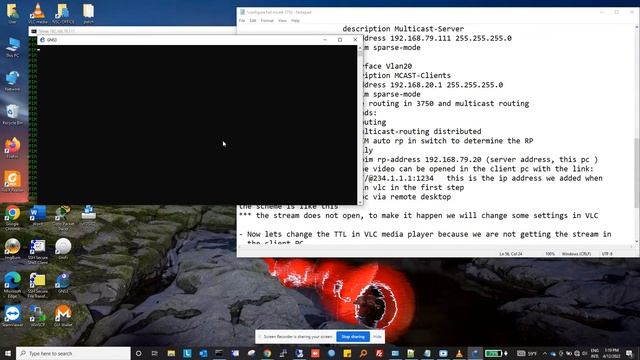Open WinSCP desktop shortcut
Image resolution: width=640 pixels, height=360 pixels.
click(38, 316)
